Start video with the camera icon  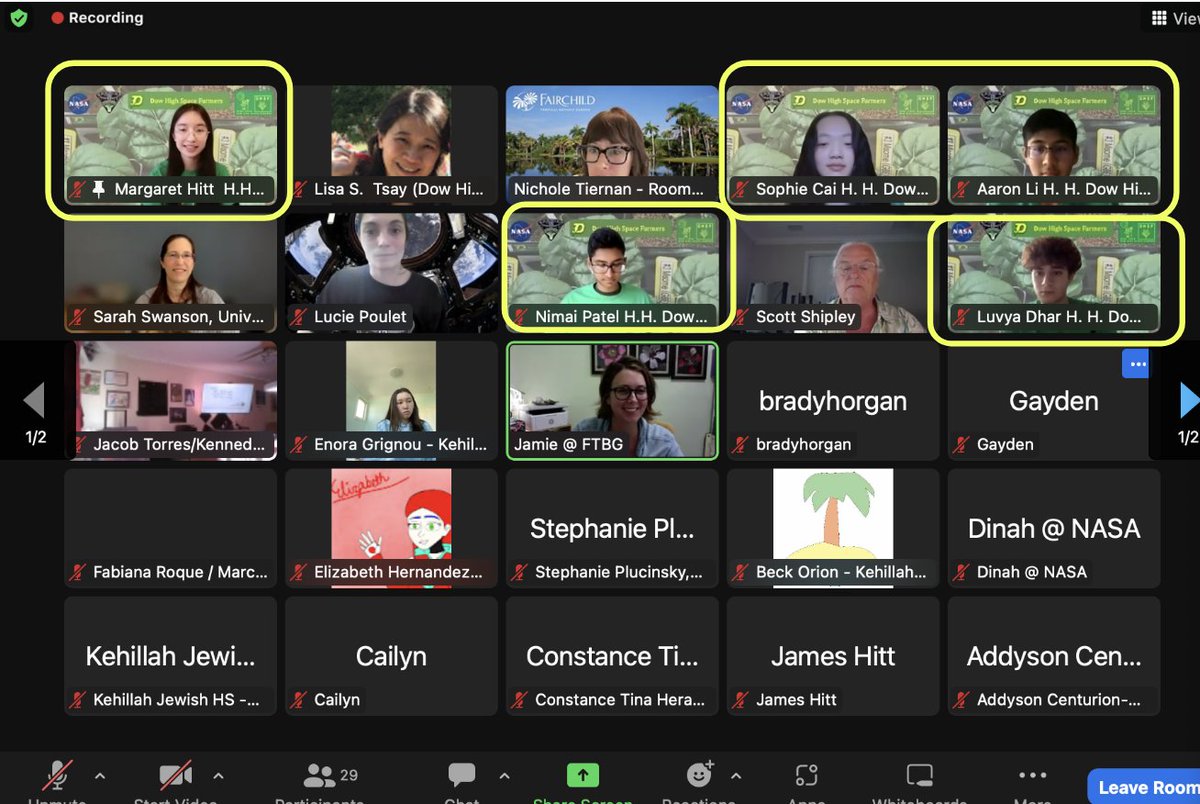click(175, 778)
